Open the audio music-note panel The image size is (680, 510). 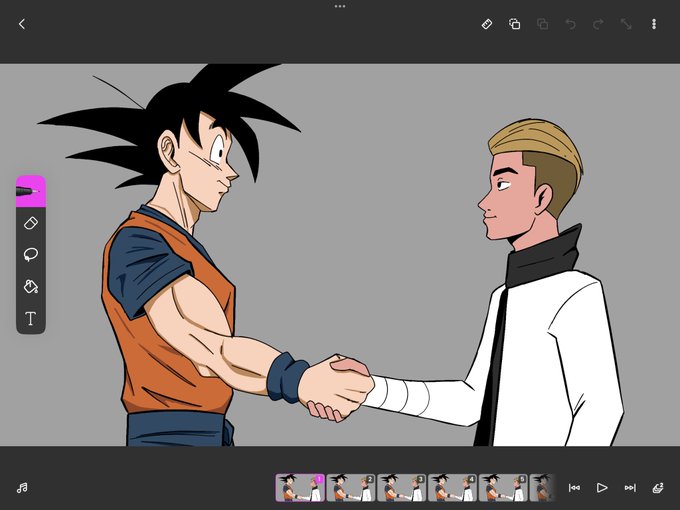(x=22, y=488)
